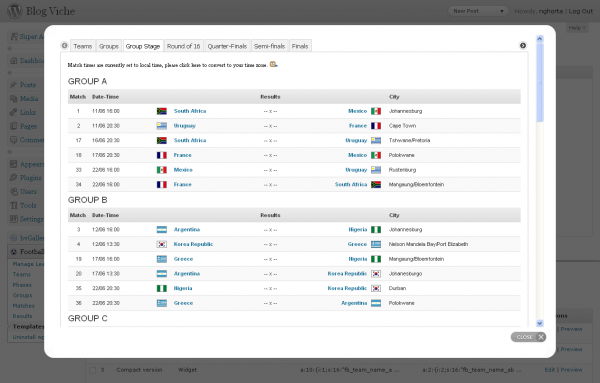Viewport: 600px width, 383px height.
Task: Click Nigeria flag in match 19 row
Action: (376, 259)
